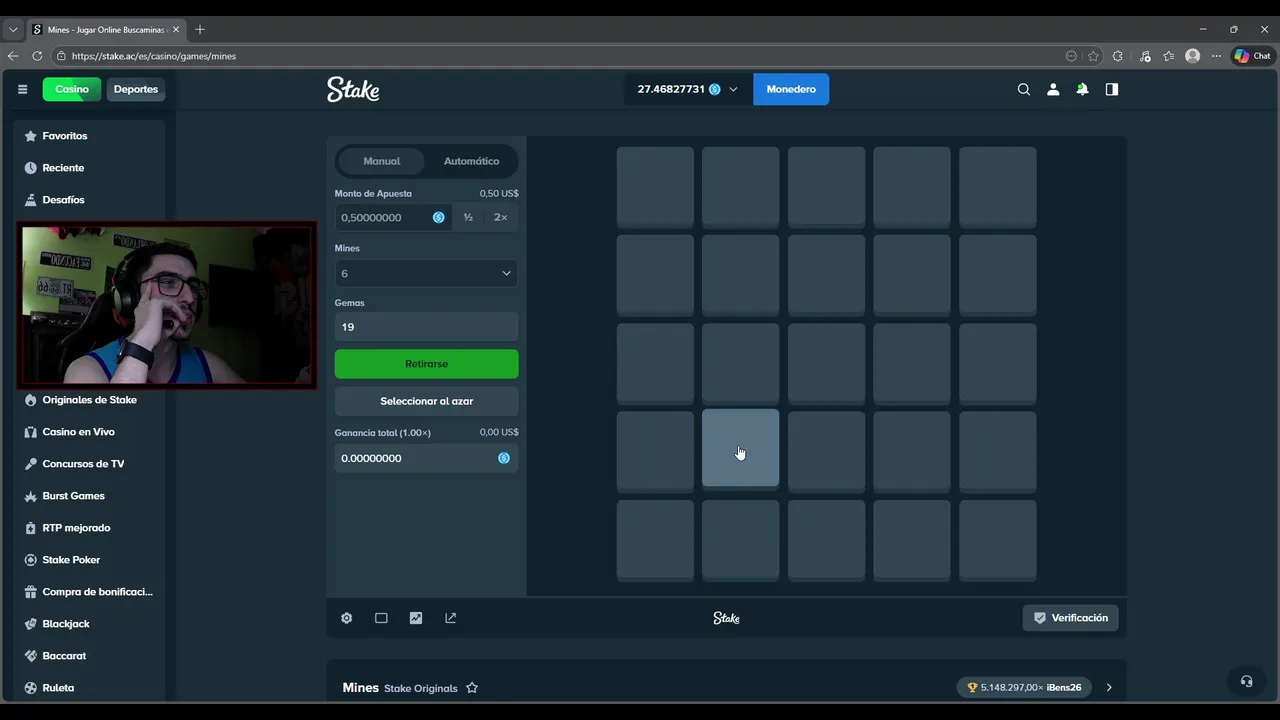The width and height of the screenshot is (1280, 720).
Task: Open the Copilot Chat button
Action: coord(1252,56)
